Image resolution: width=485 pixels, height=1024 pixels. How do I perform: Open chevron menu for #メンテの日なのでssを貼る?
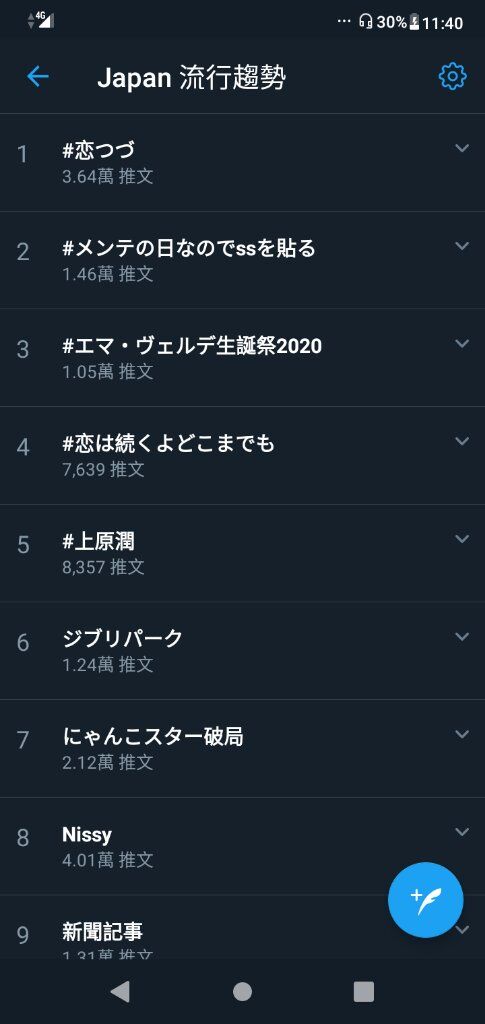pyautogui.click(x=462, y=246)
